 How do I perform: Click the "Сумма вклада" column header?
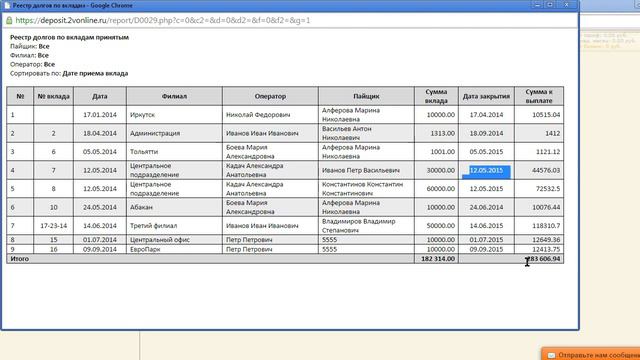coord(436,96)
